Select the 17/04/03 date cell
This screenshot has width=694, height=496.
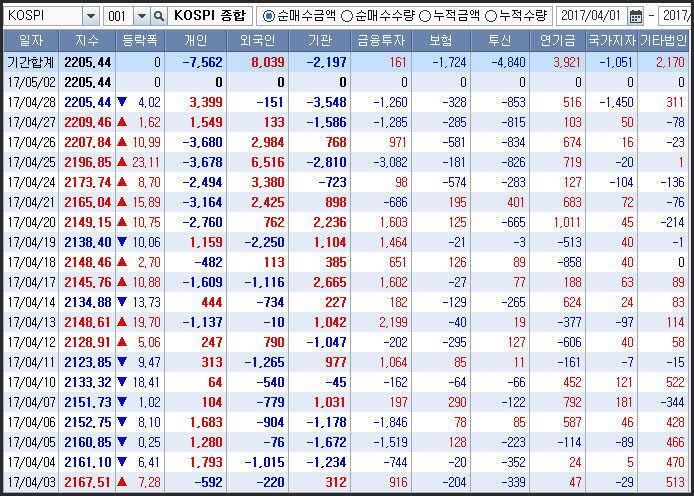pyautogui.click(x=31, y=483)
